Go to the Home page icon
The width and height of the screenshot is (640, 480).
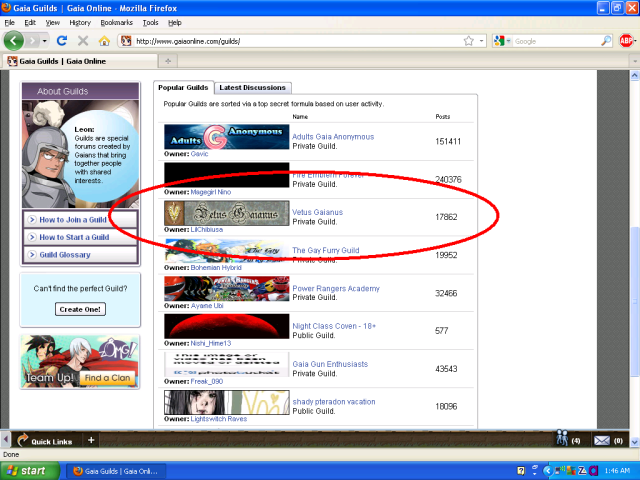click(104, 41)
